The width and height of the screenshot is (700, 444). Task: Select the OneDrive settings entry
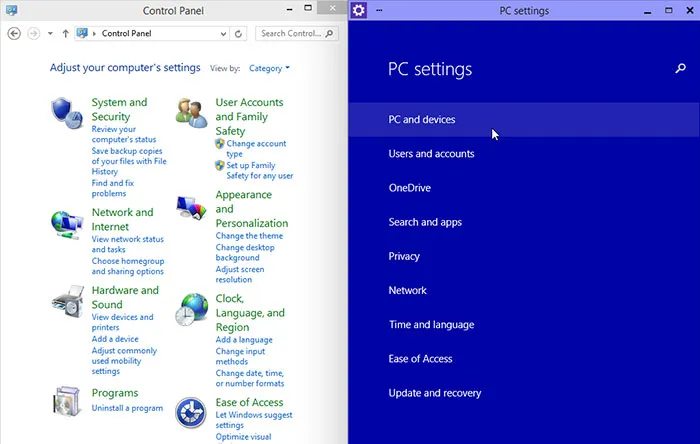tap(409, 188)
